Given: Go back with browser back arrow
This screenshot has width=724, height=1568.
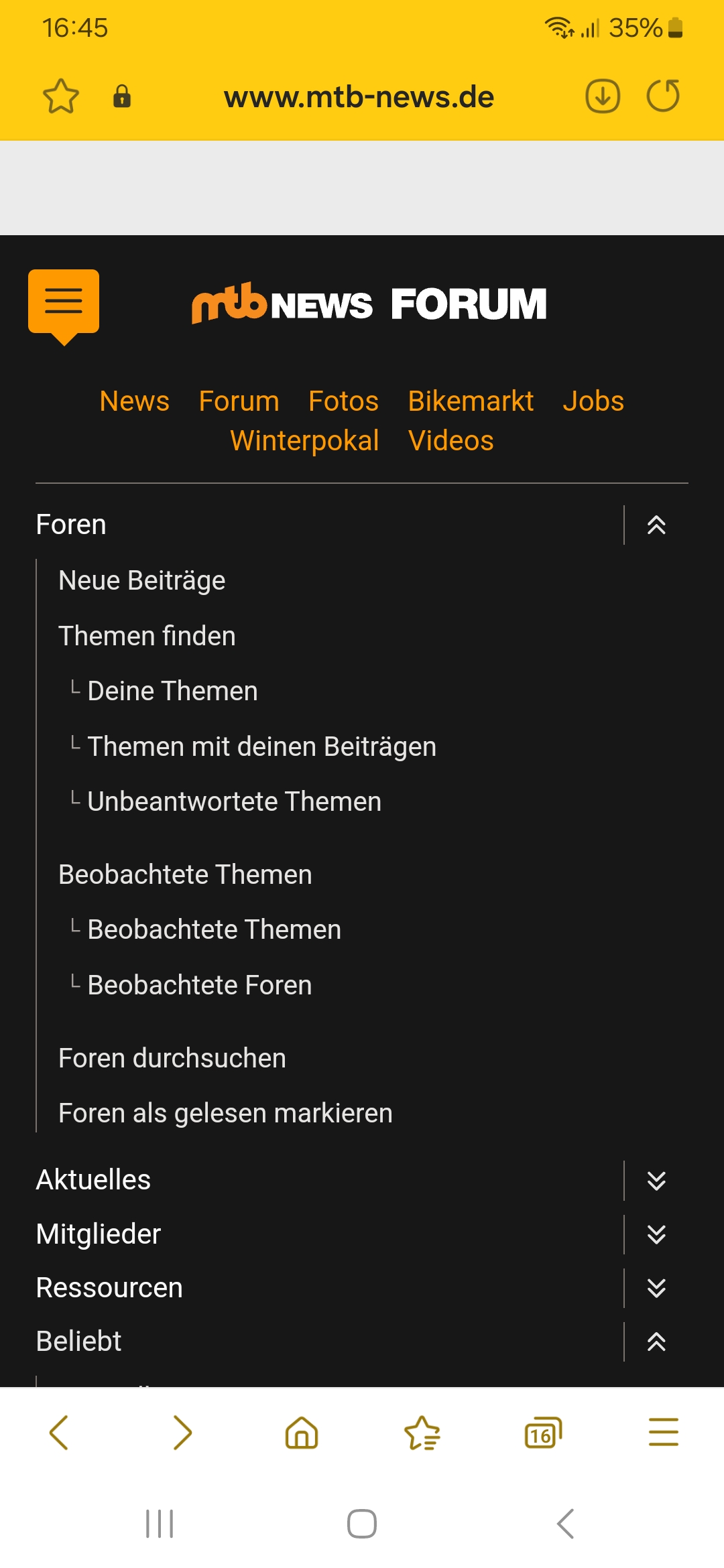Looking at the screenshot, I should 59,1433.
